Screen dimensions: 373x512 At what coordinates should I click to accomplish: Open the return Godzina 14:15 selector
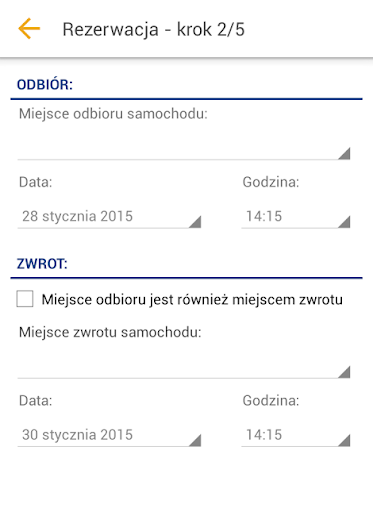click(x=296, y=435)
